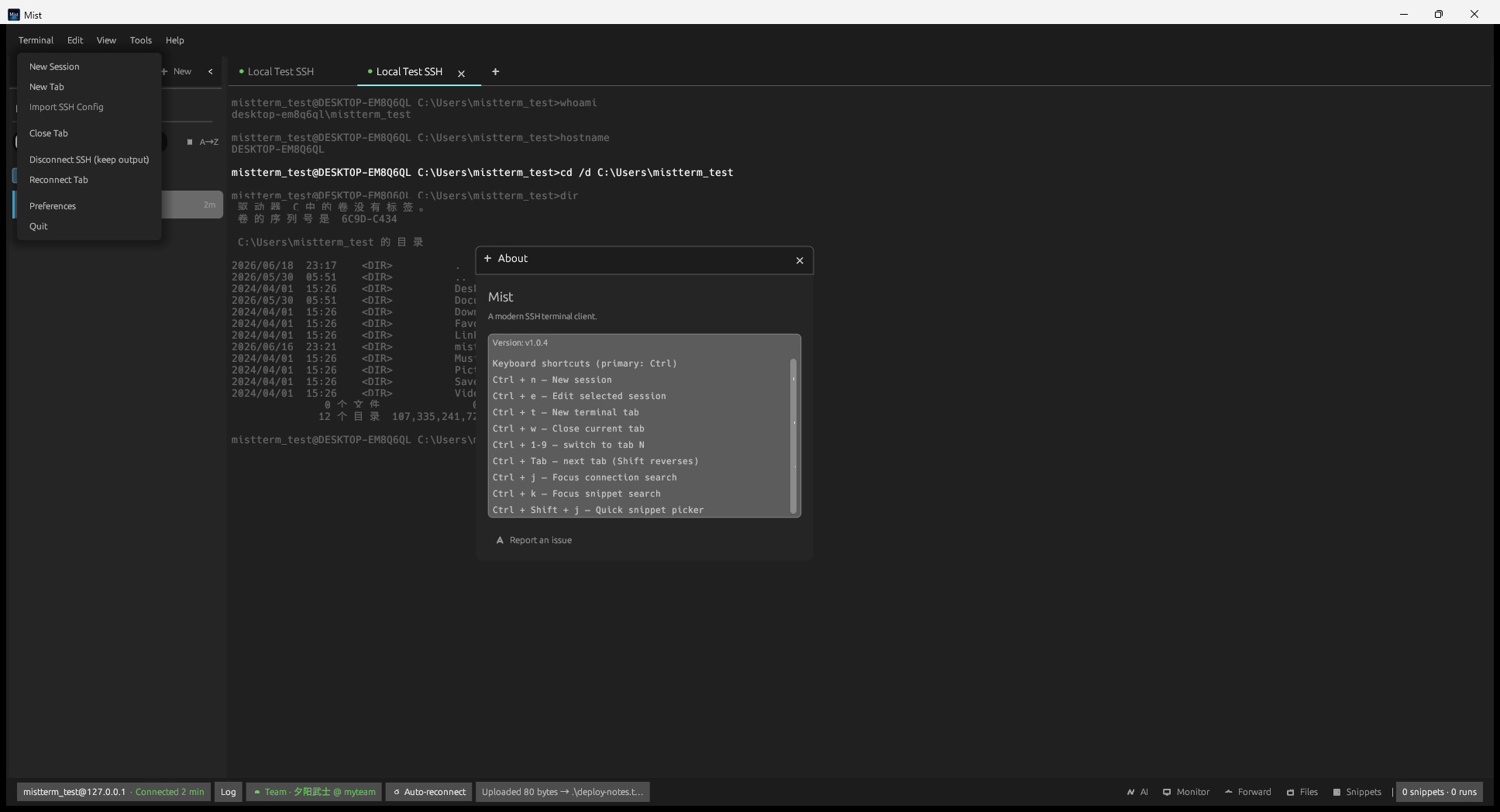
Task: Open the Log button
Action: (228, 792)
